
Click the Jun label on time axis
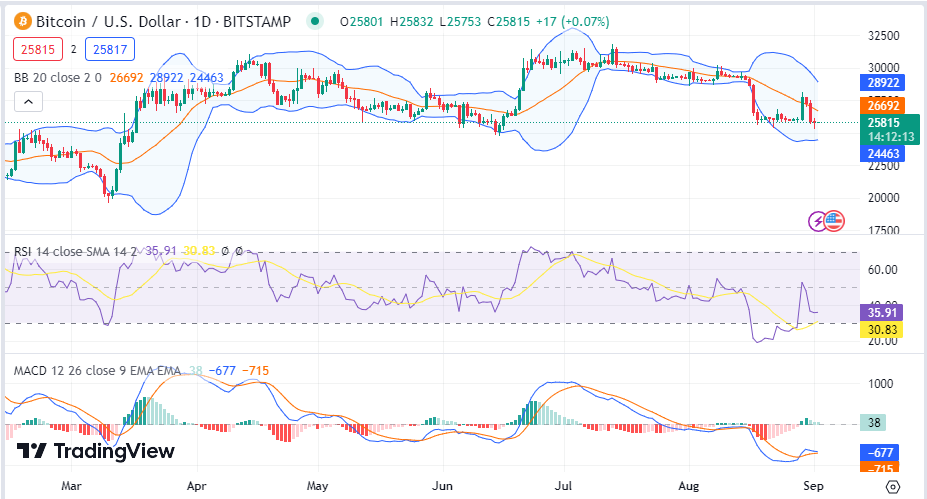pyautogui.click(x=442, y=486)
